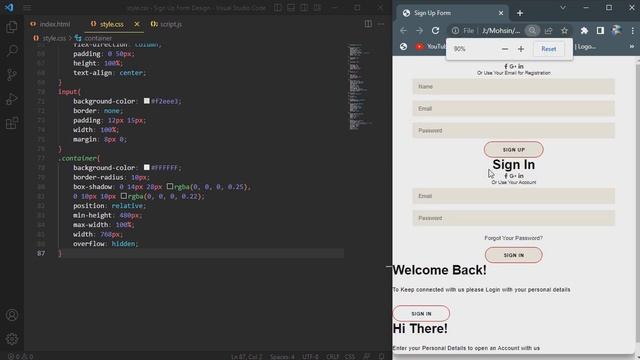Viewport: 640px width, 360px height.
Task: Click the Password field above SIGN UP
Action: click(x=513, y=131)
